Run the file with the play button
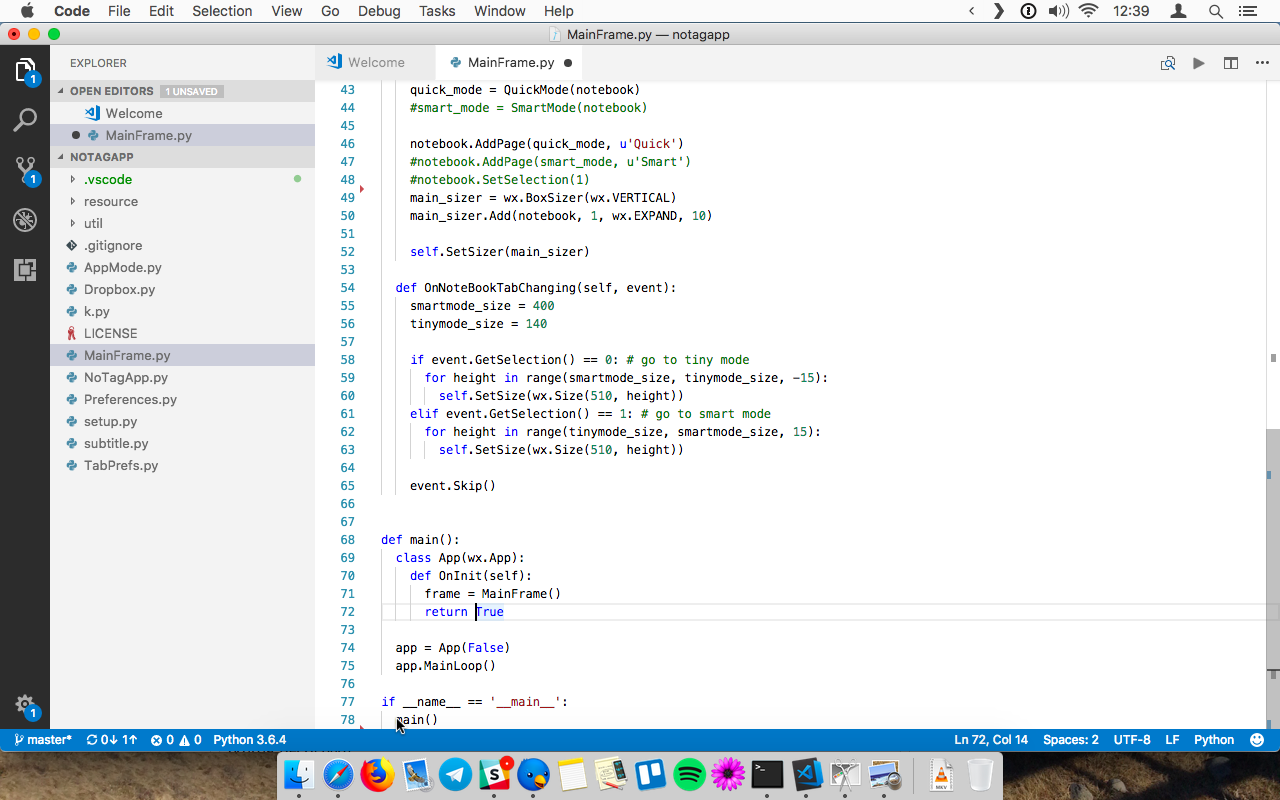The height and width of the screenshot is (800, 1280). click(1199, 62)
